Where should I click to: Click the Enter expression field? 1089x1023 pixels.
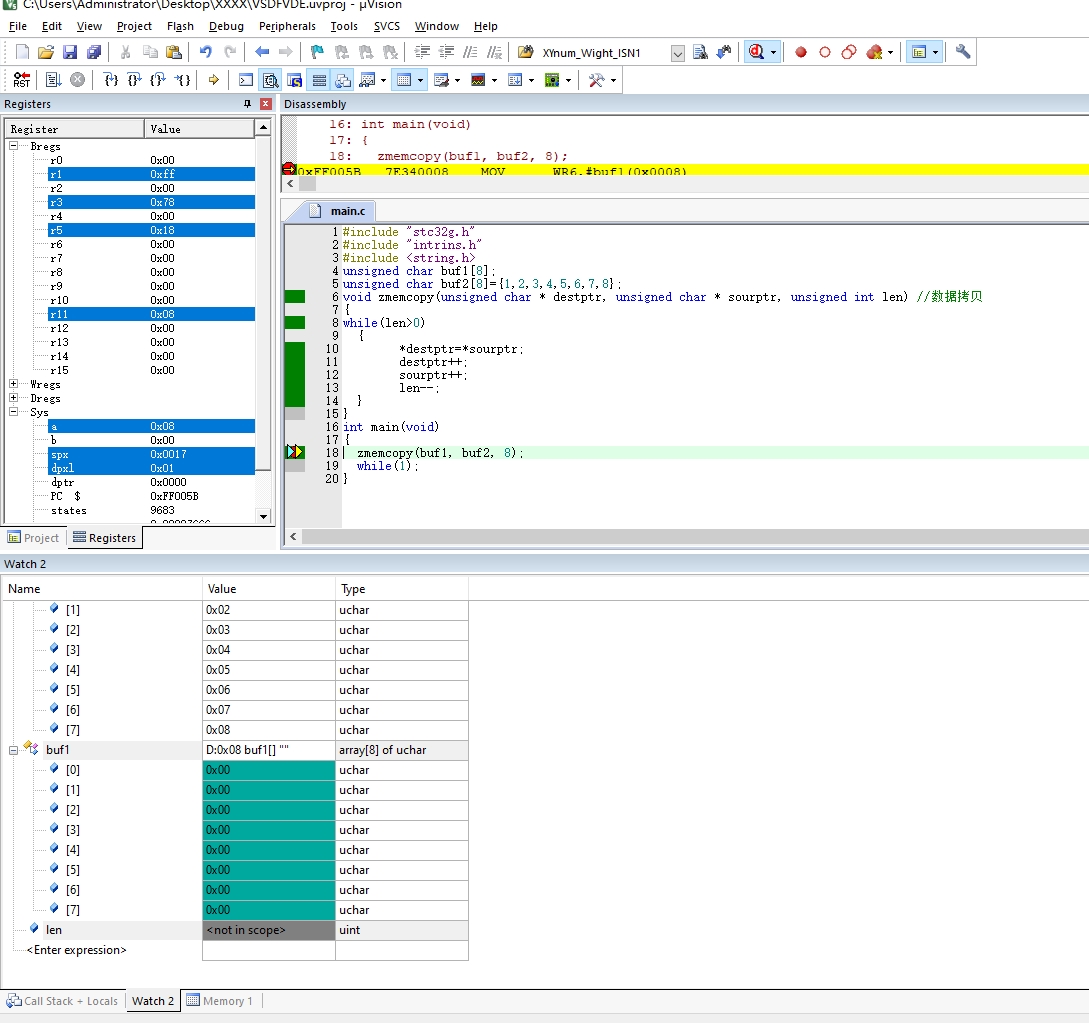coord(76,950)
